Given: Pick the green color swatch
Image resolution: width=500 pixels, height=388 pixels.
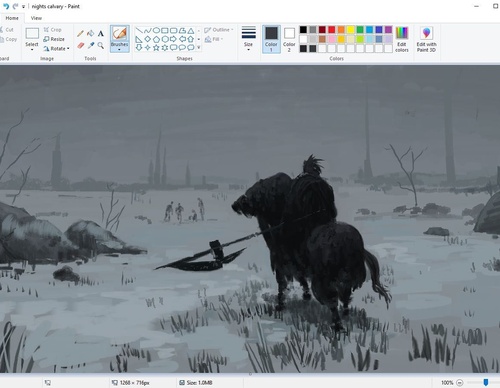Looking at the screenshot, I should coord(360,30).
